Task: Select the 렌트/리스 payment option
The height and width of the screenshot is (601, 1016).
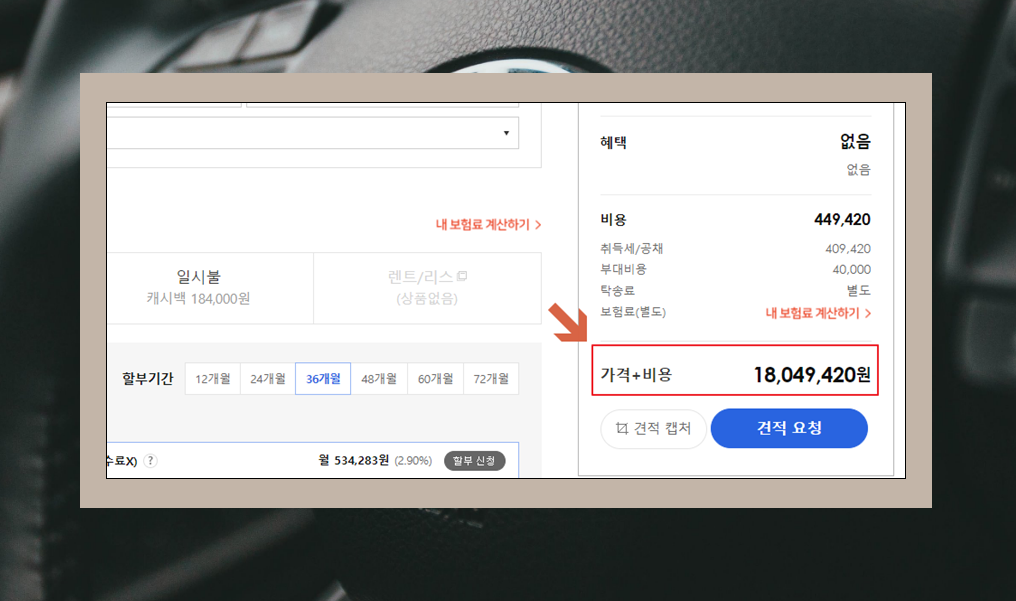Action: [x=427, y=288]
